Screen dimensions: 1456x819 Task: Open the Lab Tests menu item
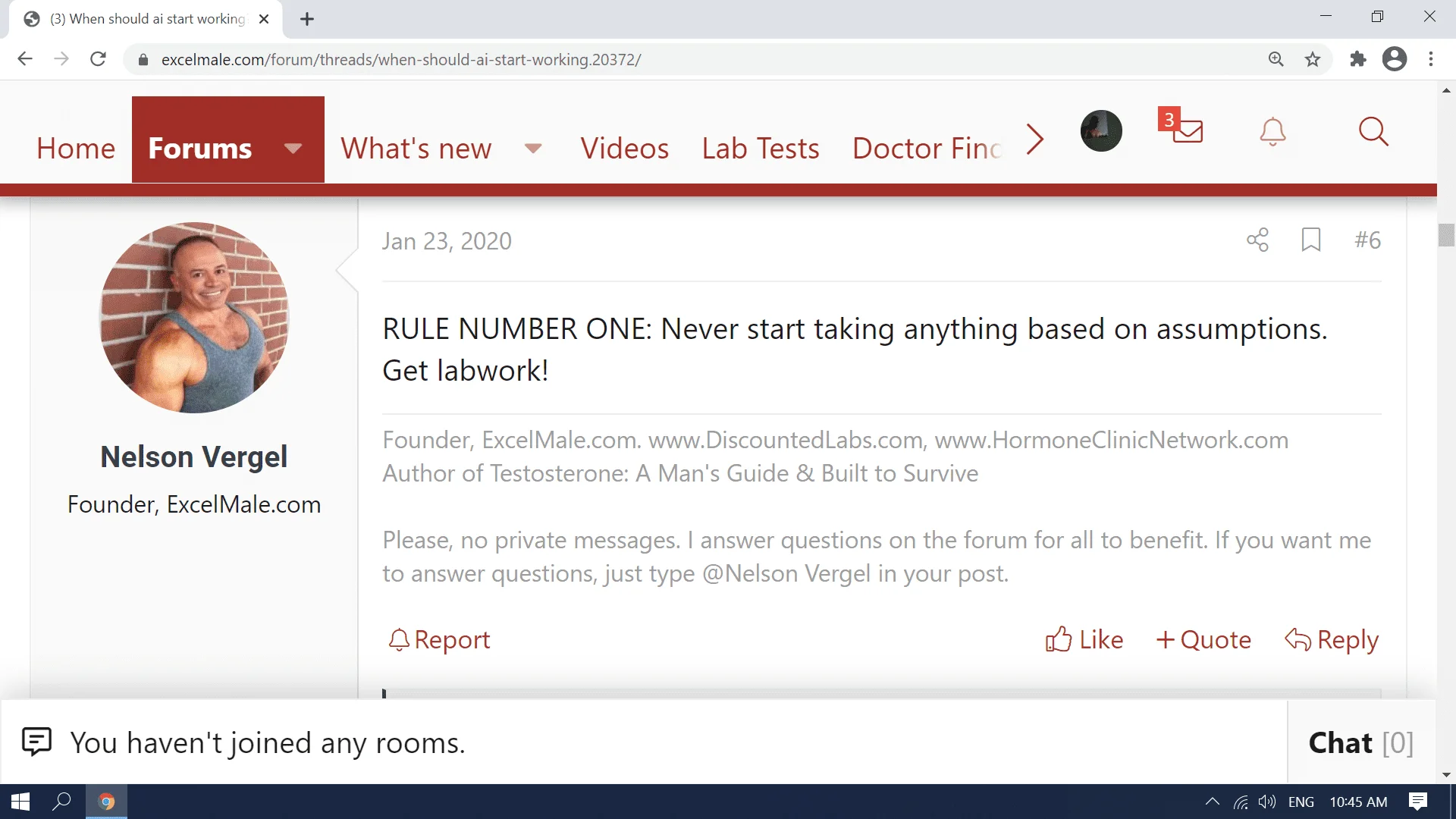tap(760, 148)
